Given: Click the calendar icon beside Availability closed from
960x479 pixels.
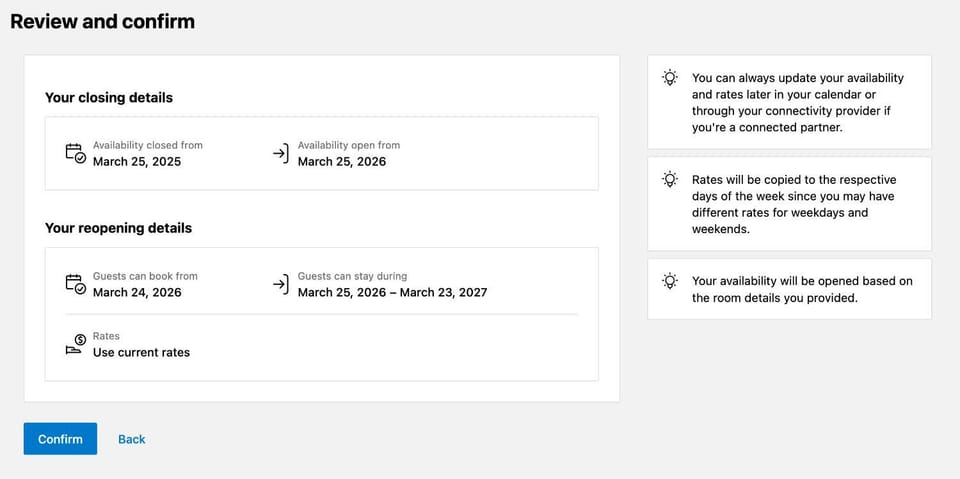Looking at the screenshot, I should 75,153.
